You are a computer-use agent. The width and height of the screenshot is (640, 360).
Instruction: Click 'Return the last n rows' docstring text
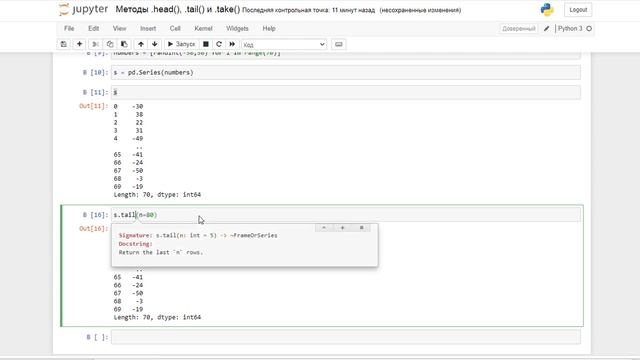pyautogui.click(x=161, y=252)
